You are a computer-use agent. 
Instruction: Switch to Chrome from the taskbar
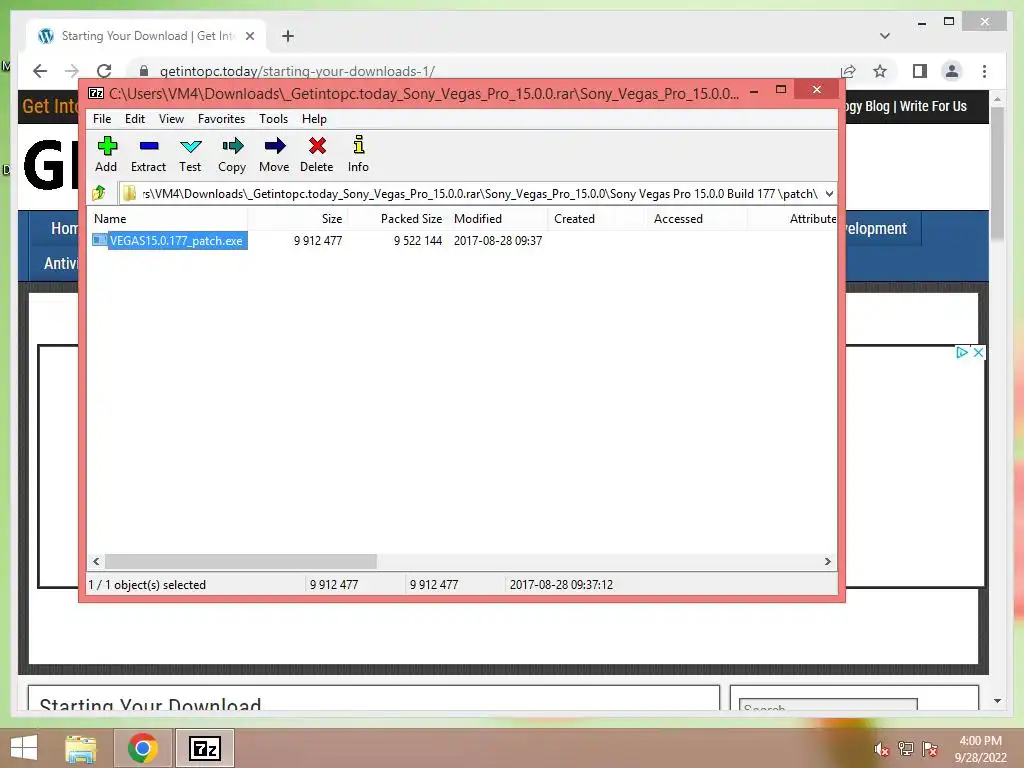click(x=142, y=748)
